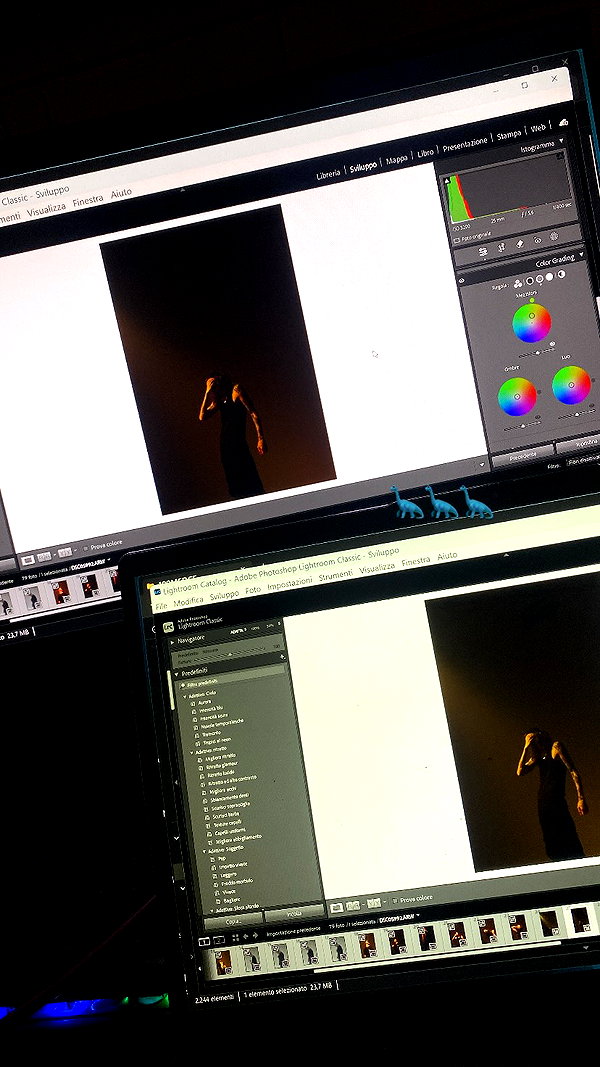Toggle the Color Grading panel eye switch
The image size is (600, 1067).
click(x=462, y=280)
